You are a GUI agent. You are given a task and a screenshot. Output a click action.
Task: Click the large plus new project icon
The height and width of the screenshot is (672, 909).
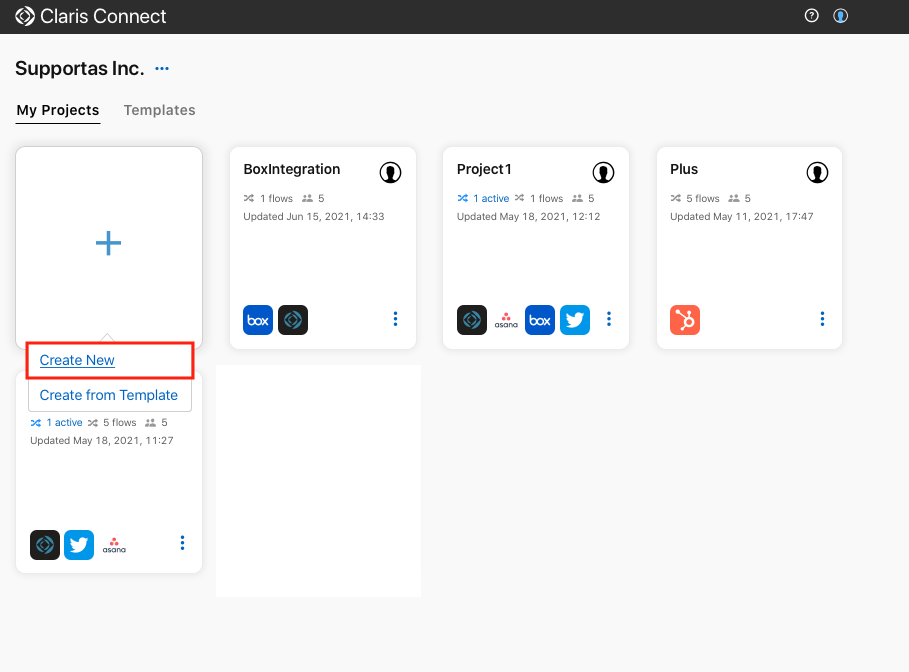click(x=108, y=243)
